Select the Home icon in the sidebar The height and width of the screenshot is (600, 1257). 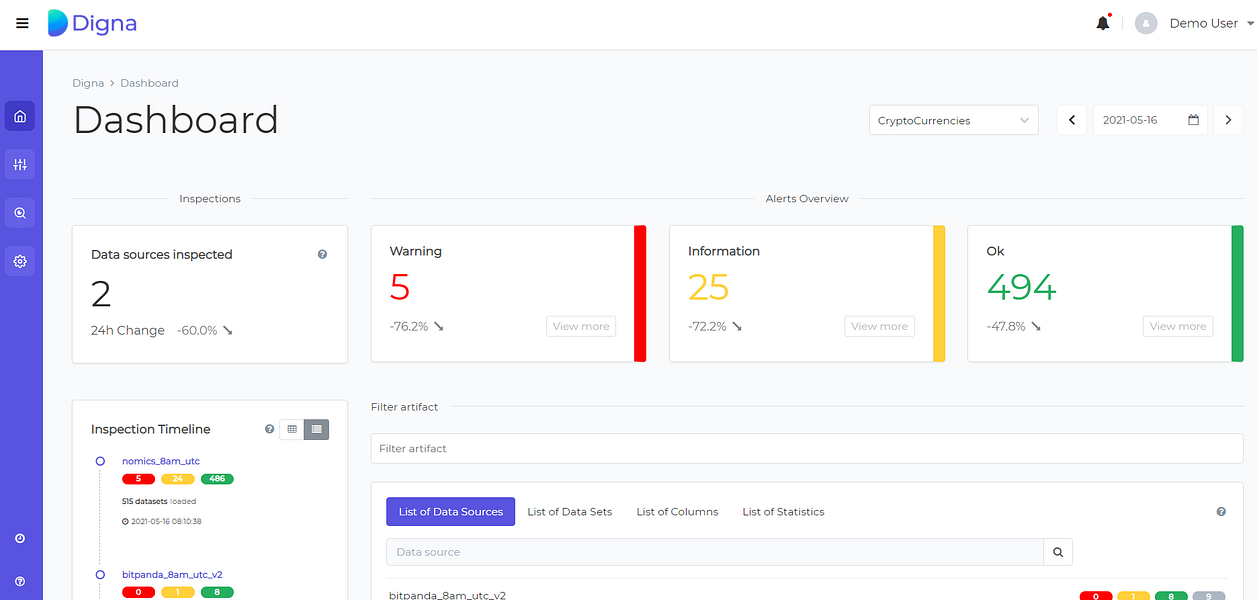pyautogui.click(x=20, y=116)
